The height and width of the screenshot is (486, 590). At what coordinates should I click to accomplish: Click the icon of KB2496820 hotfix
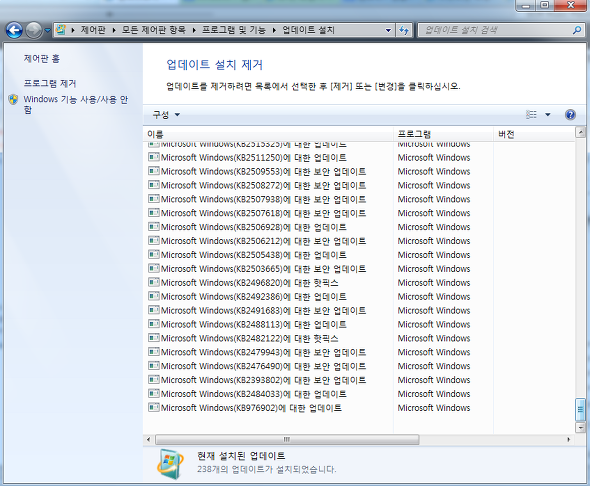[x=154, y=282]
